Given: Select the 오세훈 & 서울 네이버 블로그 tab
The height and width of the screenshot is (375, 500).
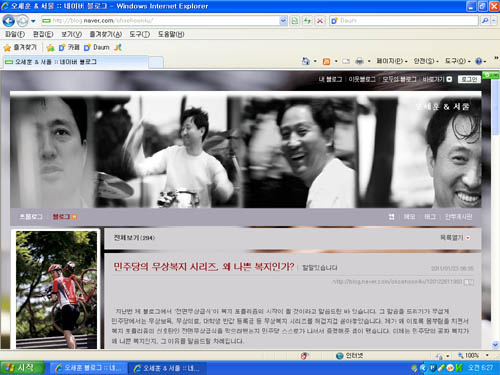Looking at the screenshot, I should click(x=75, y=62).
